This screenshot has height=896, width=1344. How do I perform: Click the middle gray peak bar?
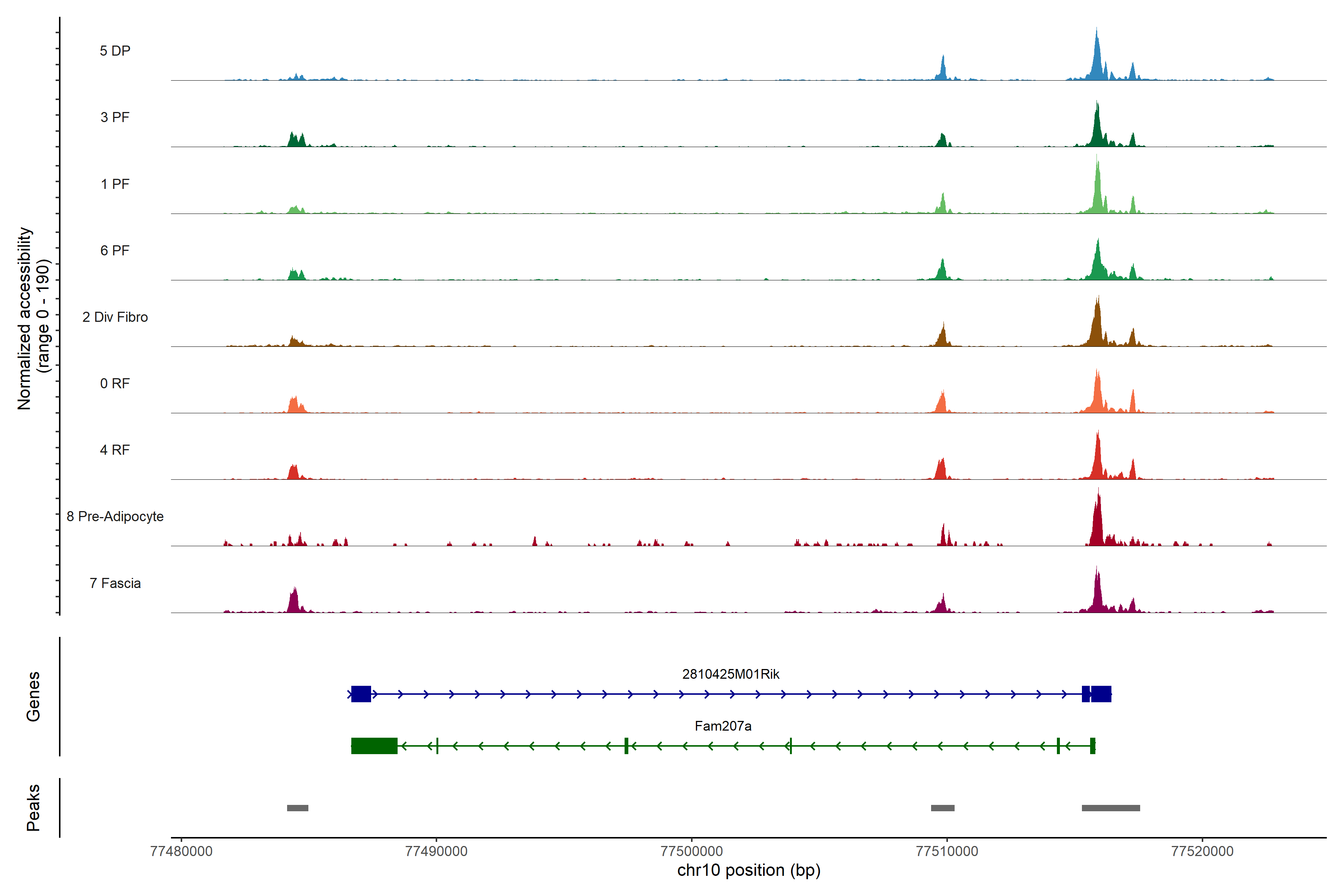point(942,808)
